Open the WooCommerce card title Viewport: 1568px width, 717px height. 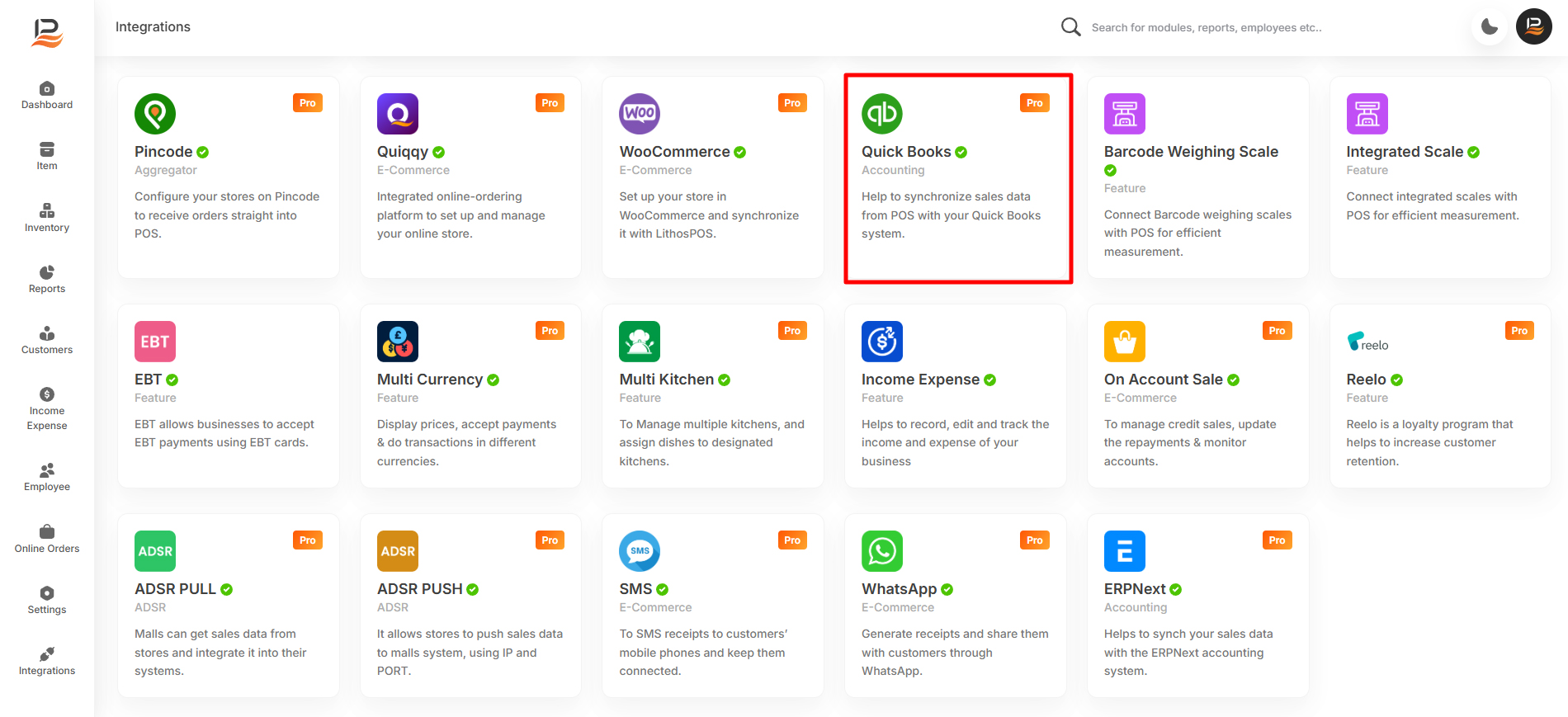[675, 152]
